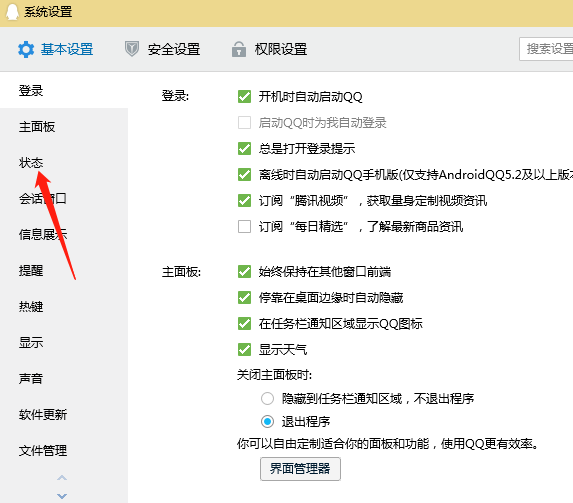This screenshot has width=573, height=503.
Task: Select 退出程序 radio button
Action: 267,421
